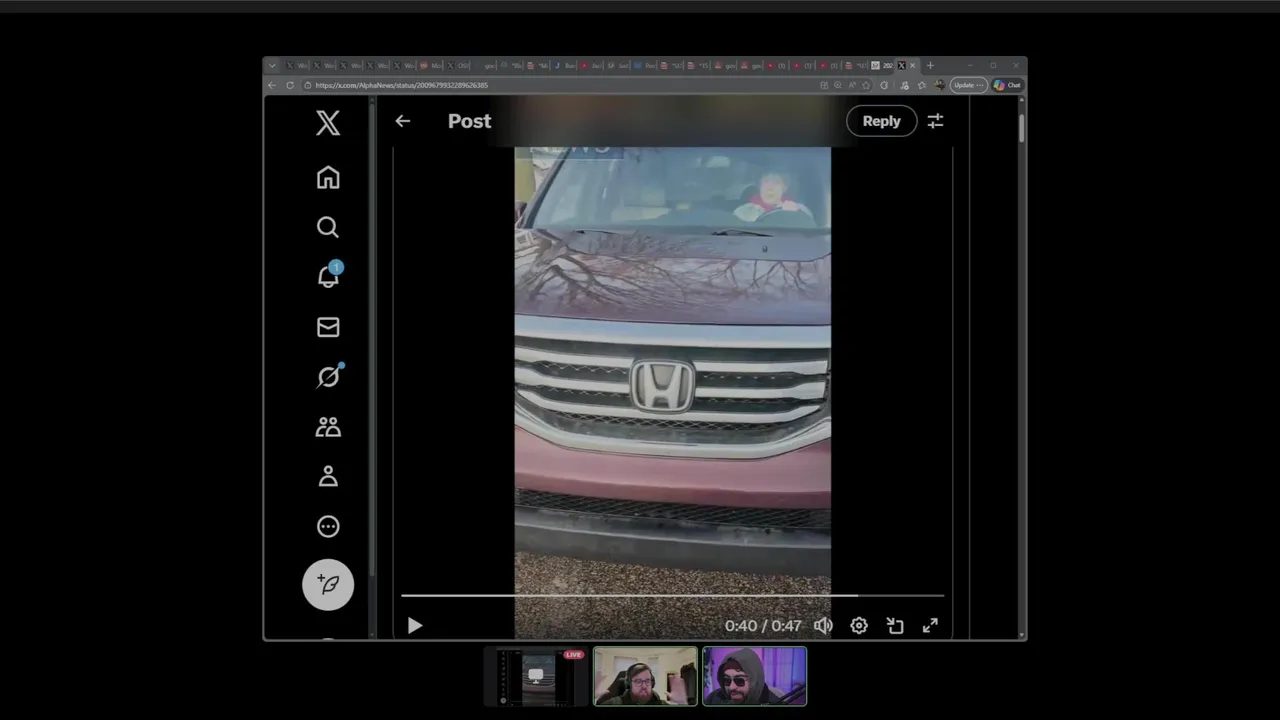Open reply sort filter icon
The image size is (1280, 720).
[x=935, y=121]
